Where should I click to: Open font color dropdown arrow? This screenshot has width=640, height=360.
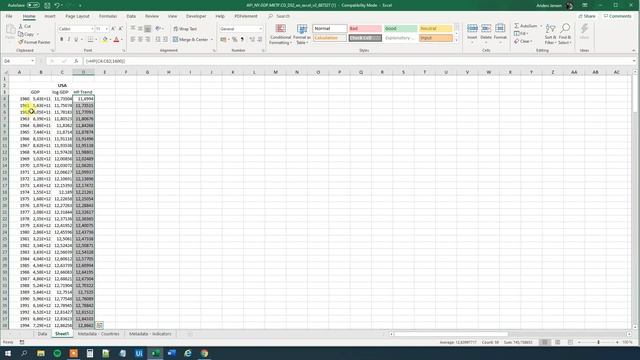pyautogui.click(x=122, y=40)
